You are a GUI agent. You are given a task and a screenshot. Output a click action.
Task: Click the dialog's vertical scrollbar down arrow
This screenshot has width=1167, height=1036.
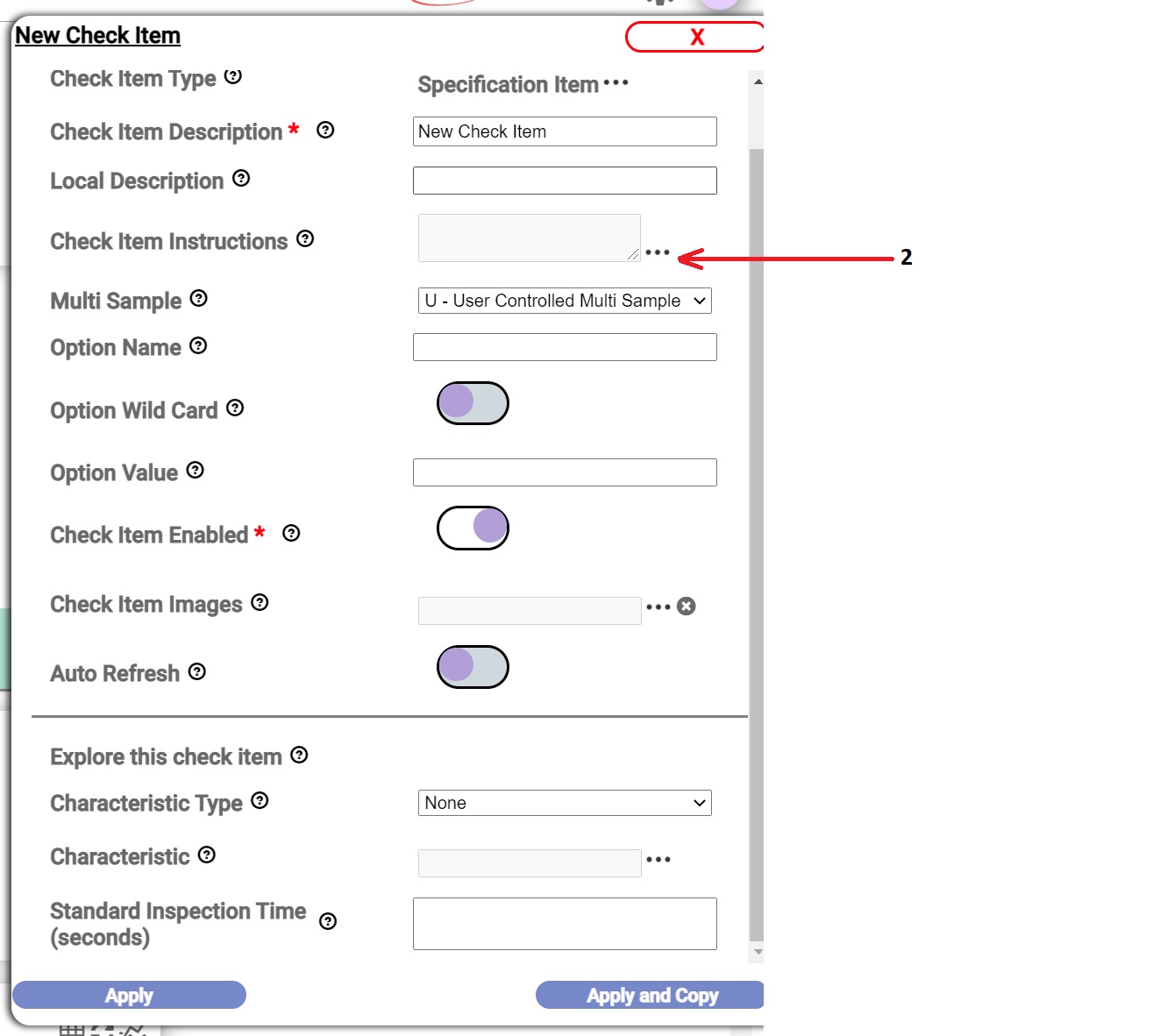tap(758, 952)
